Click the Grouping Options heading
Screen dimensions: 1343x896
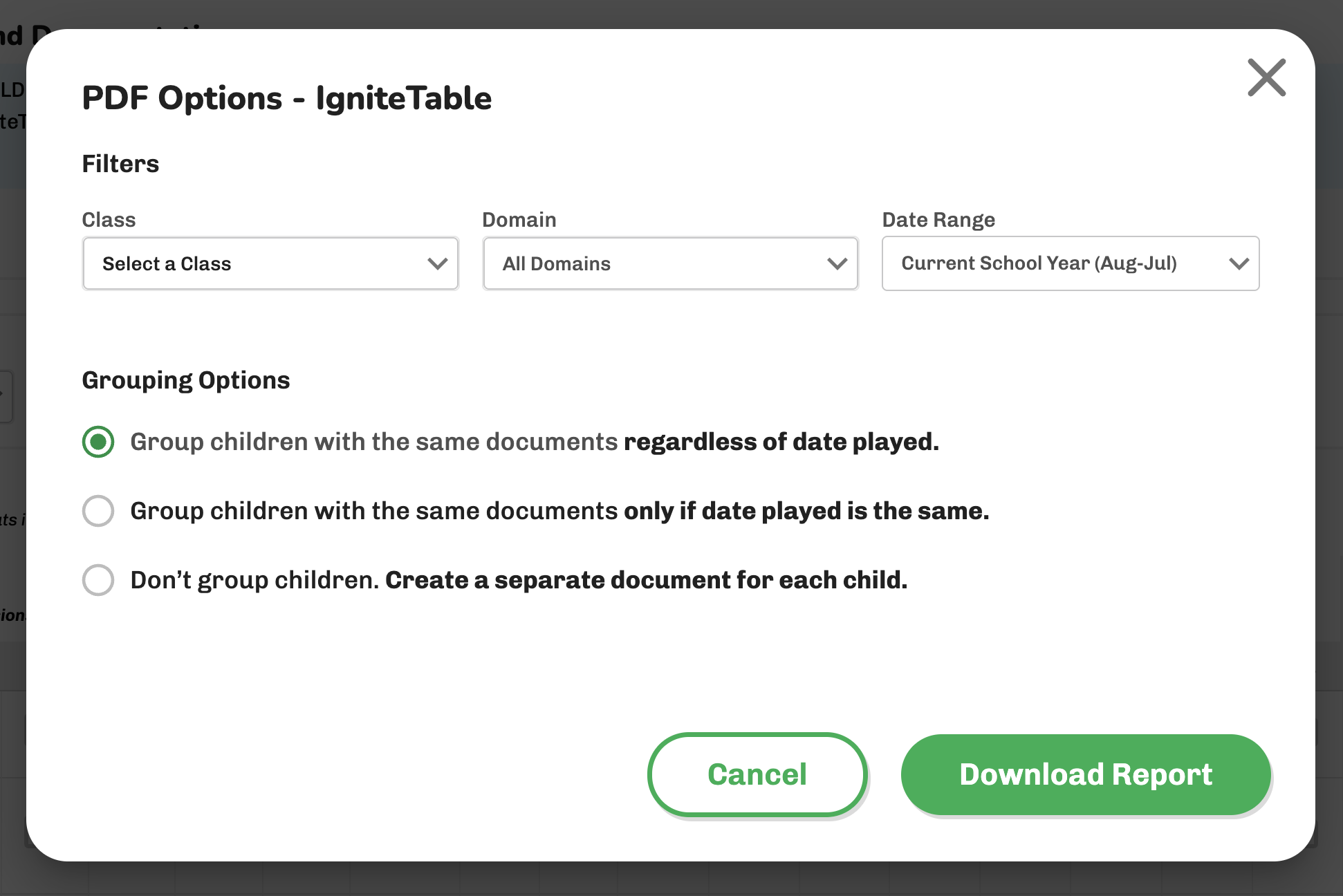click(186, 380)
